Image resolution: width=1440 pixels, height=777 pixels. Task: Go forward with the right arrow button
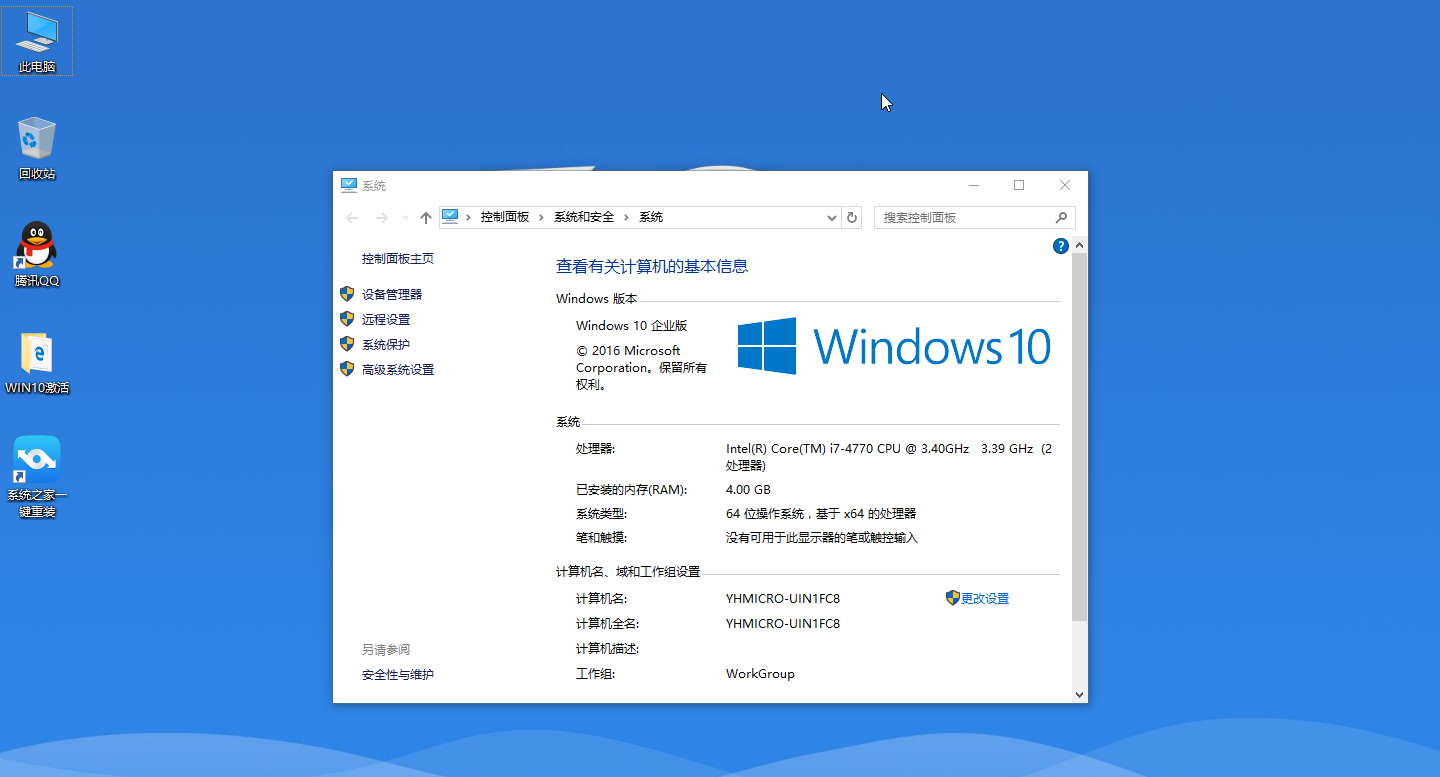tap(381, 217)
